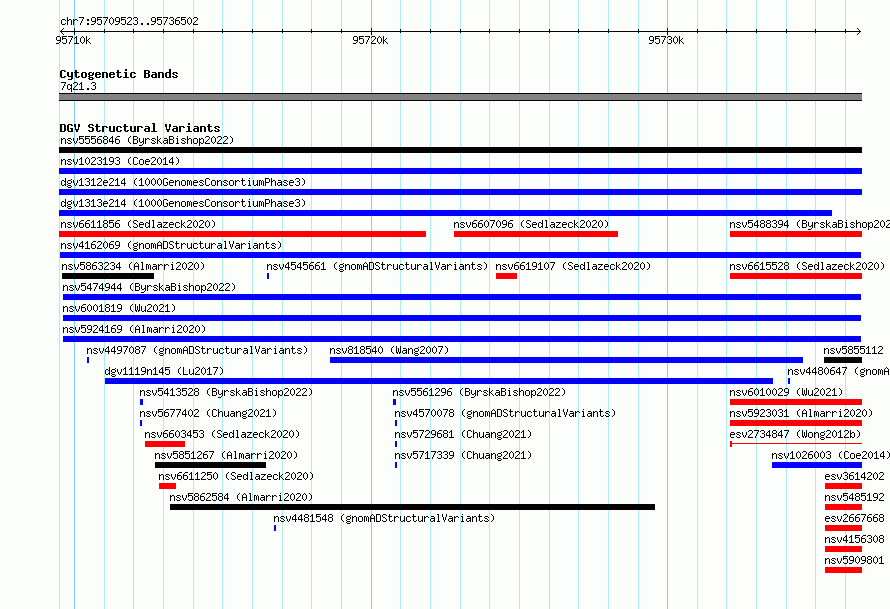This screenshot has width=890, height=609.
Task: Select nsv6001819 (Wu2021) variant label
Action: (119, 308)
